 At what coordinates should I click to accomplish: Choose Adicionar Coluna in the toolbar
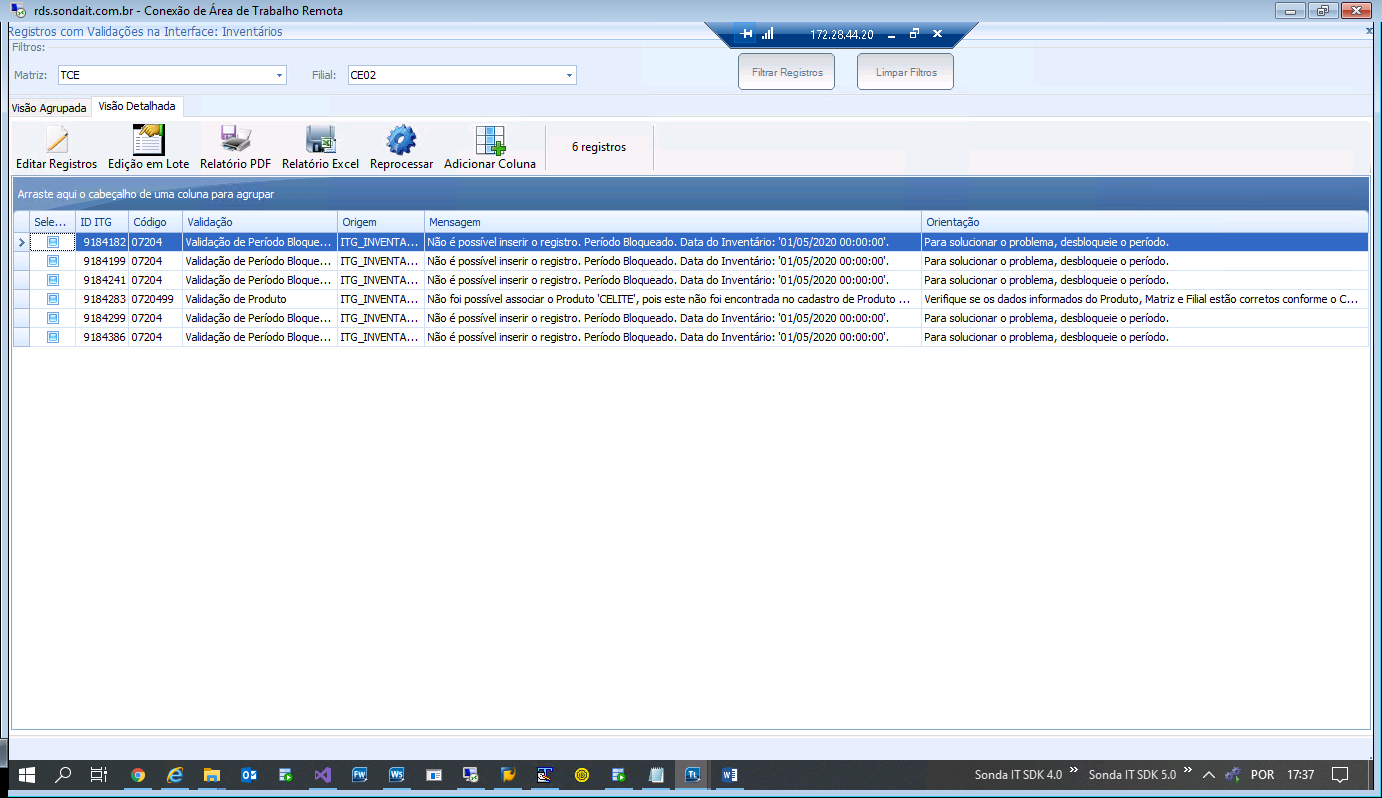(x=490, y=147)
